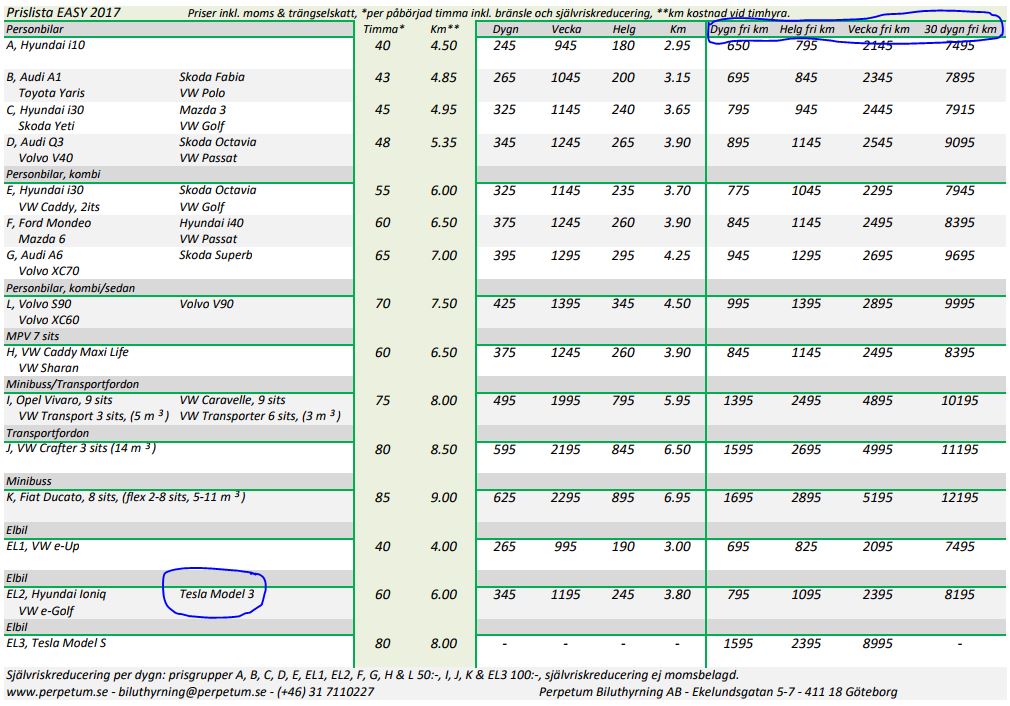Click the 'Volvo XC70' car name
The image size is (1010, 706).
tap(49, 271)
